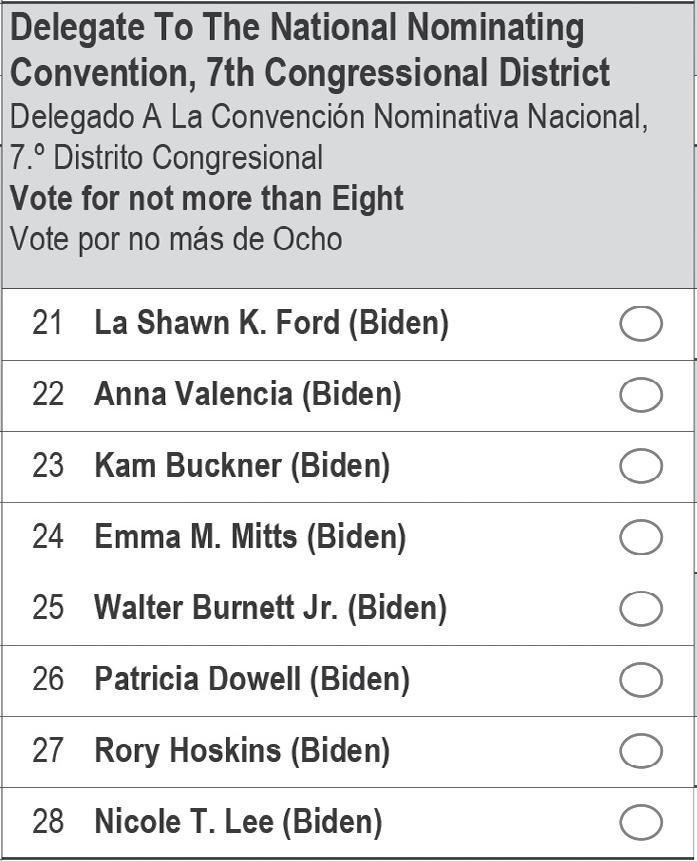Choose the oval for Emma M. Mitts
The height and width of the screenshot is (861, 697).
coord(641,537)
